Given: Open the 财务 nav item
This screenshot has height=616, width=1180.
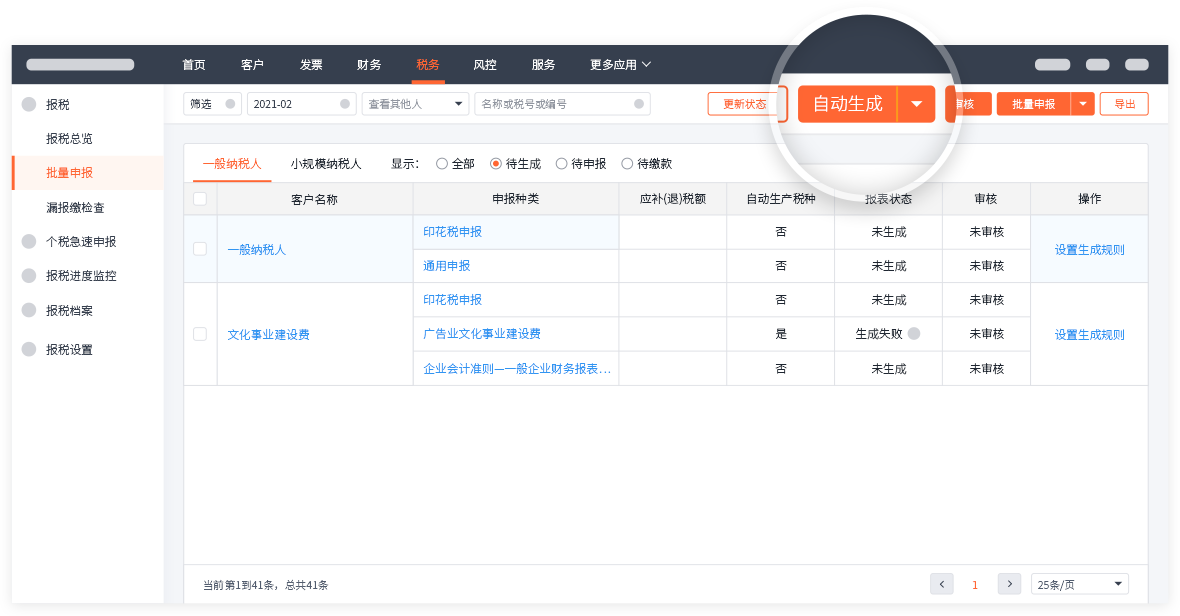Looking at the screenshot, I should click(369, 65).
